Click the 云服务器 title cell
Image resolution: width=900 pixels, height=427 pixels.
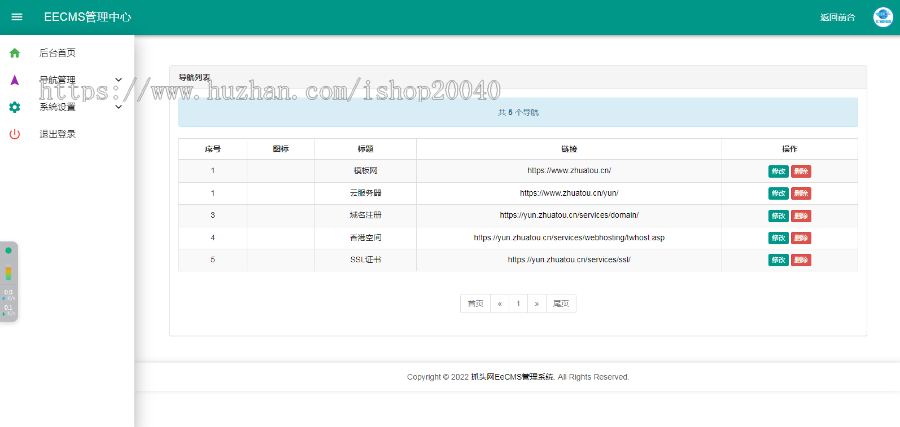(x=366, y=193)
